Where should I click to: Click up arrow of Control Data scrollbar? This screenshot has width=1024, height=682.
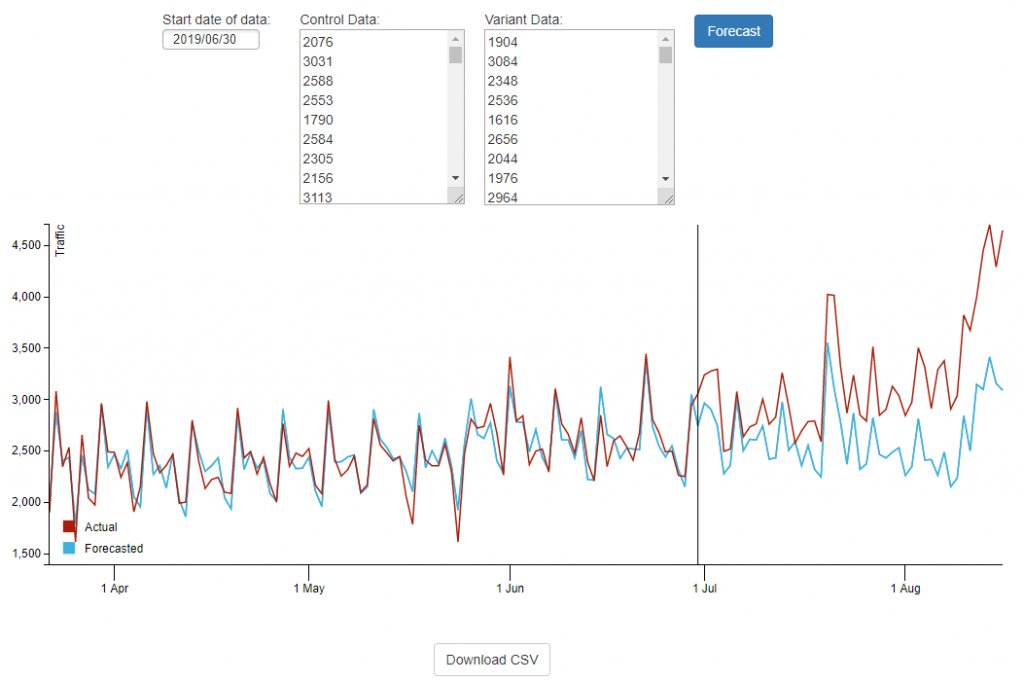click(x=455, y=39)
